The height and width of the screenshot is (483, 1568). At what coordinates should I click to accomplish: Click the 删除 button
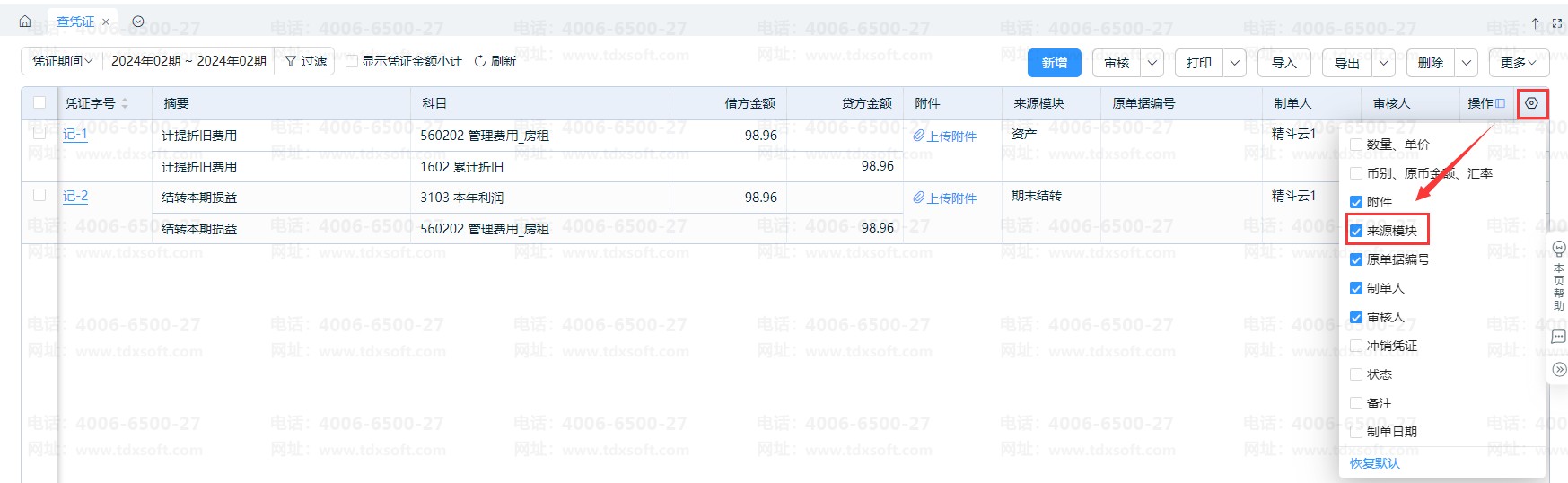pyautogui.click(x=1431, y=63)
